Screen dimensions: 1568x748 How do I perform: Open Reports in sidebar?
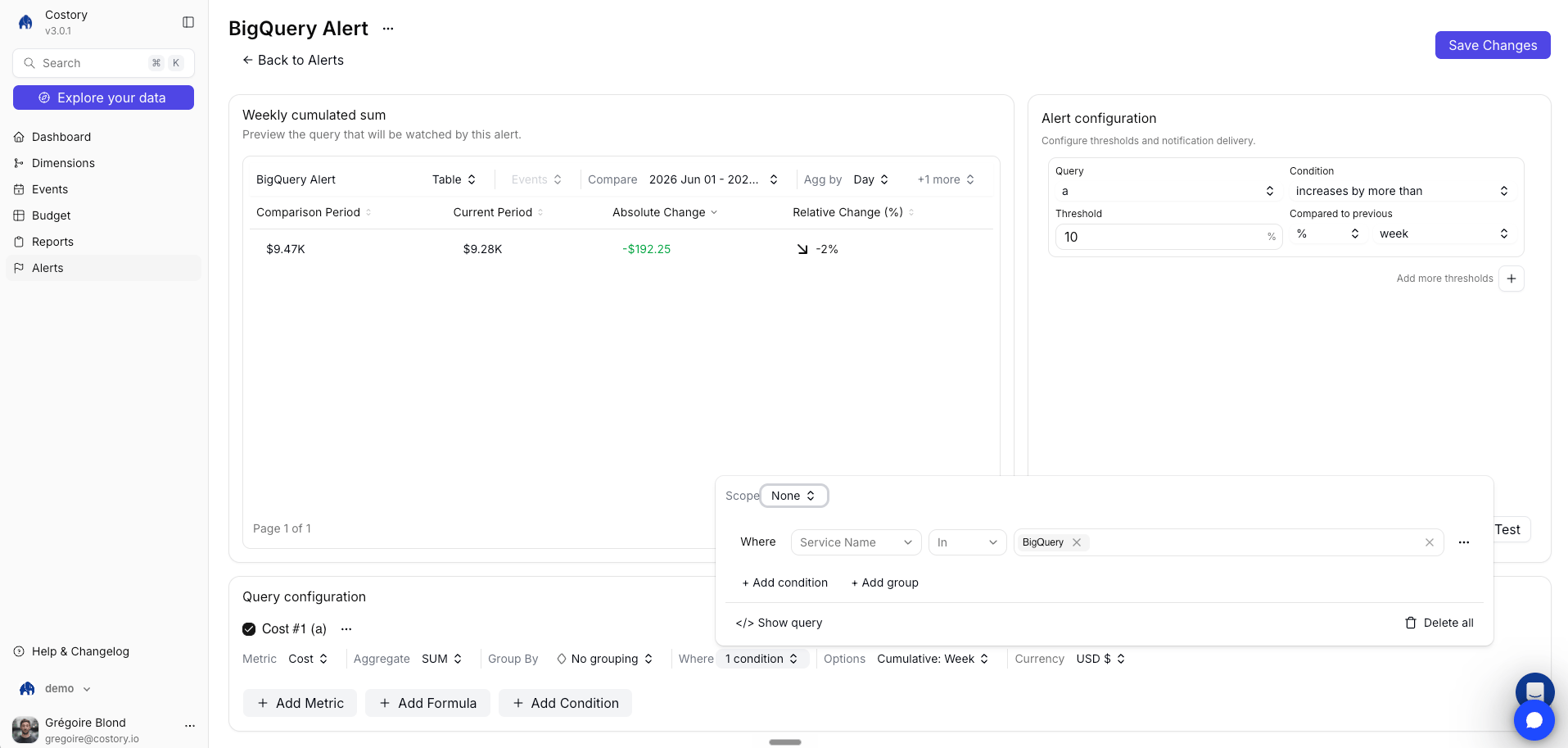click(x=104, y=242)
